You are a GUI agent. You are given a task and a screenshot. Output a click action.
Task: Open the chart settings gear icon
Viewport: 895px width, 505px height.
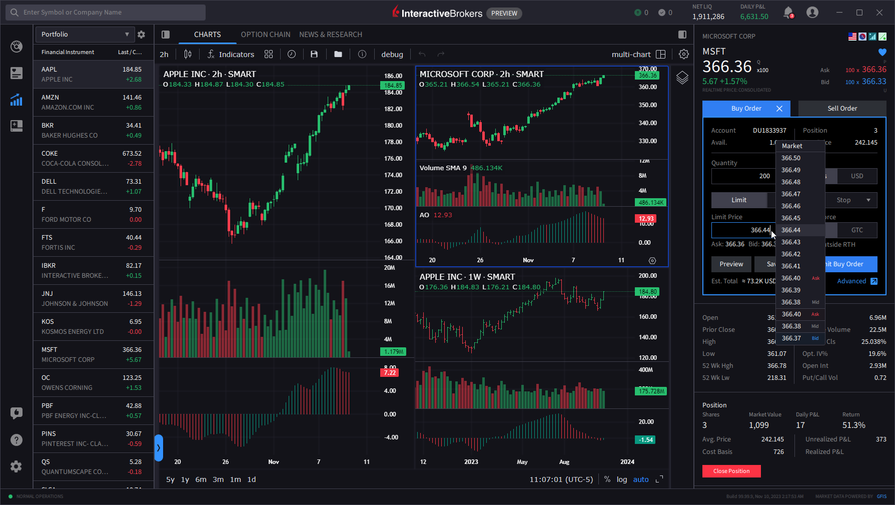[x=684, y=54]
